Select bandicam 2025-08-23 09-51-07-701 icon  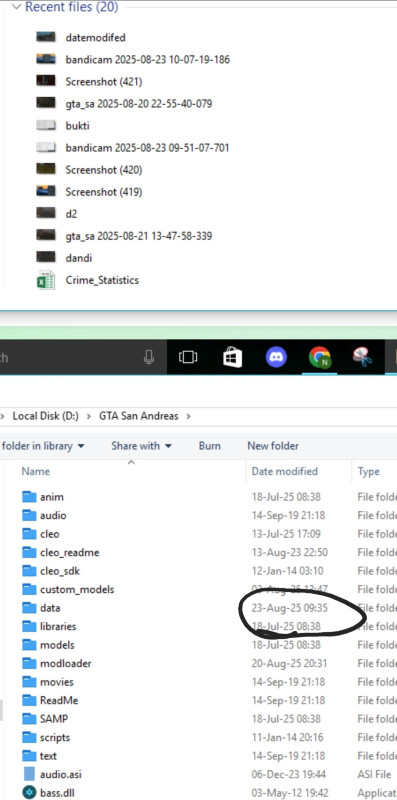point(46,147)
